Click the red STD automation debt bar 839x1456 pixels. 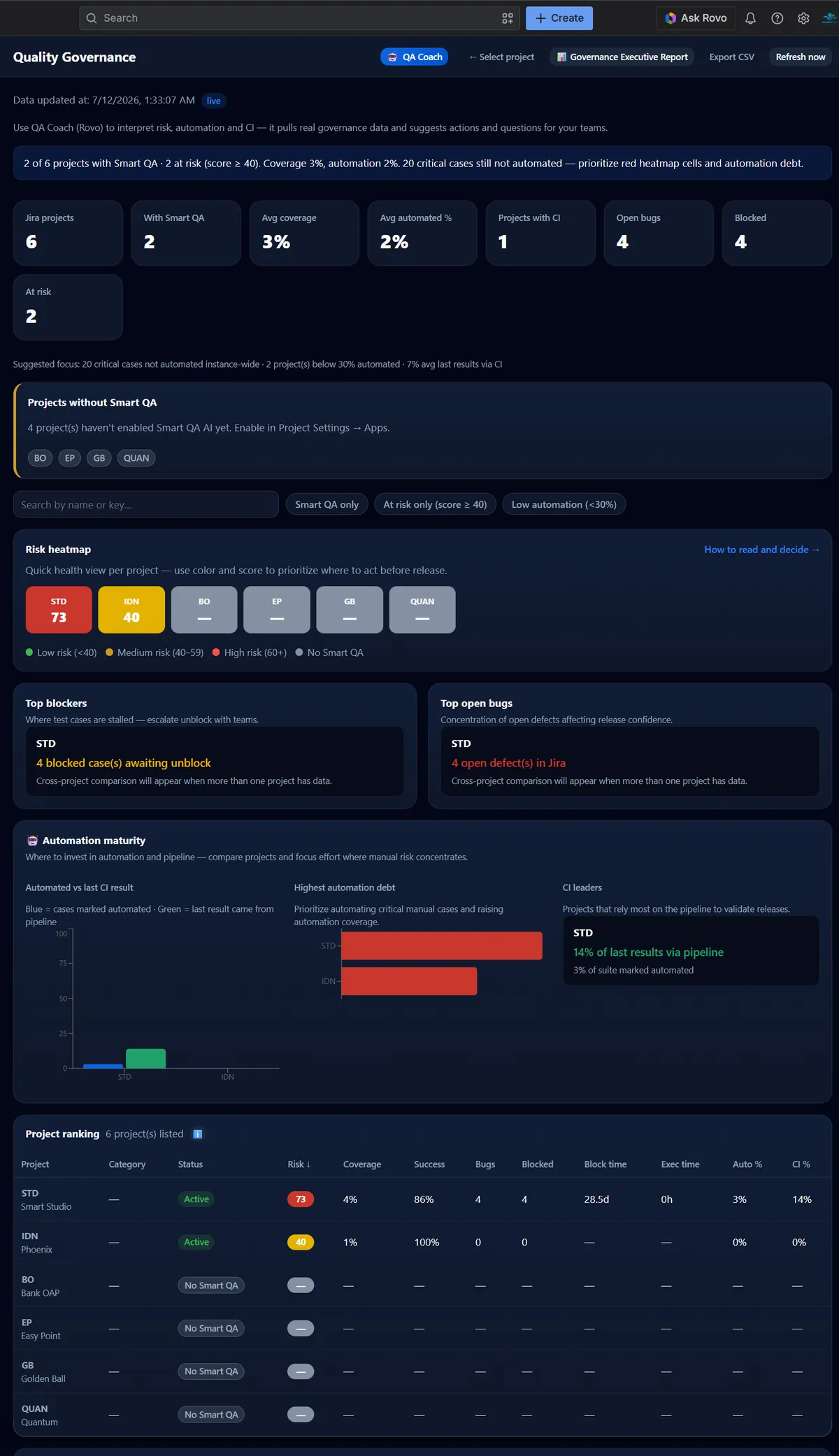pyautogui.click(x=442, y=945)
